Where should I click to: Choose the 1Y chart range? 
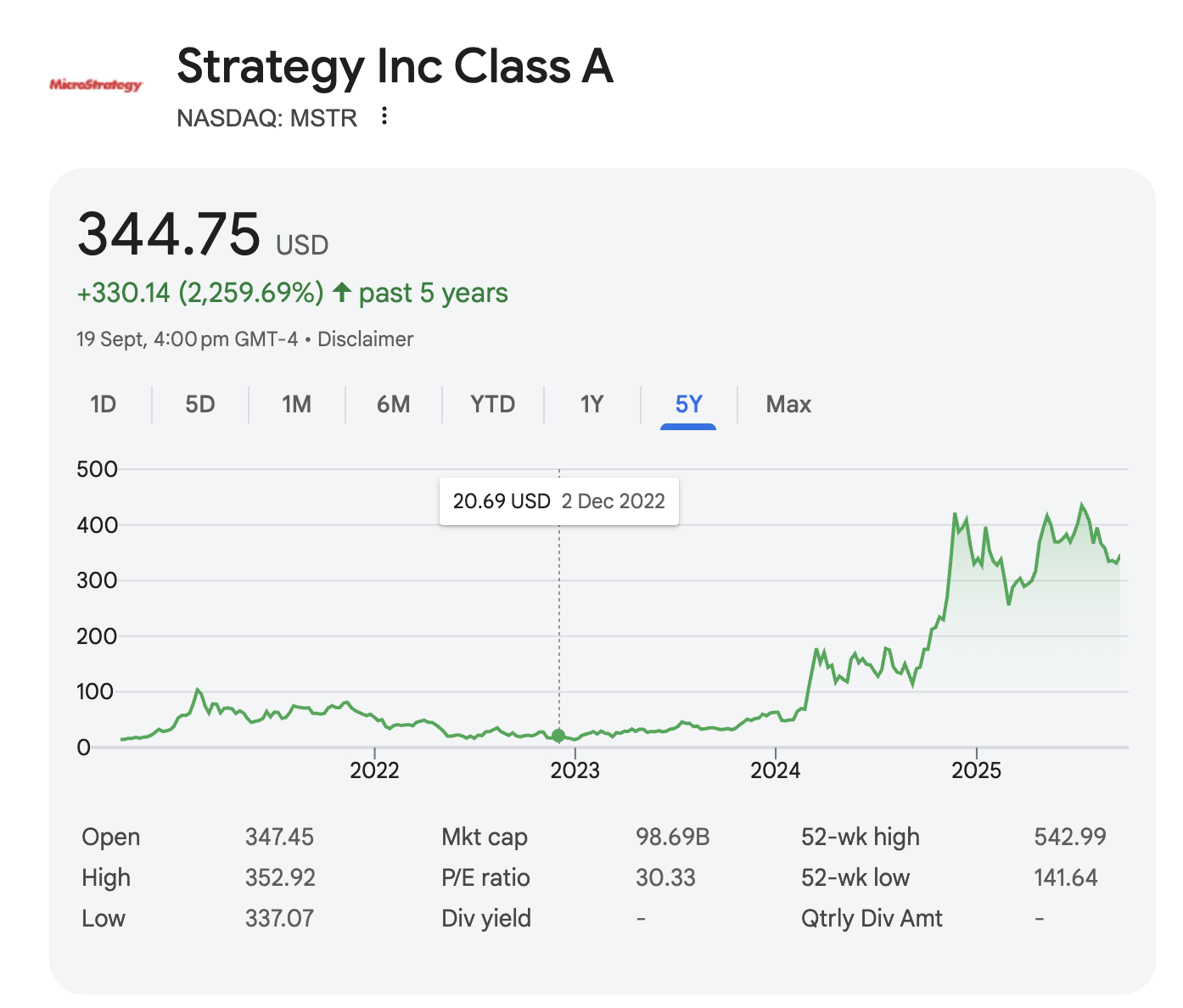(592, 404)
